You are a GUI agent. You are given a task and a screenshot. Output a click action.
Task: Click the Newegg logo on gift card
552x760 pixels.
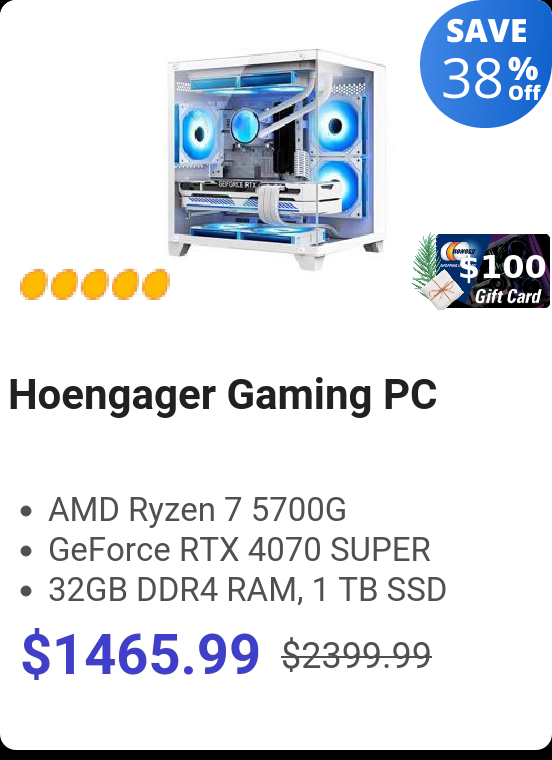[x=458, y=252]
